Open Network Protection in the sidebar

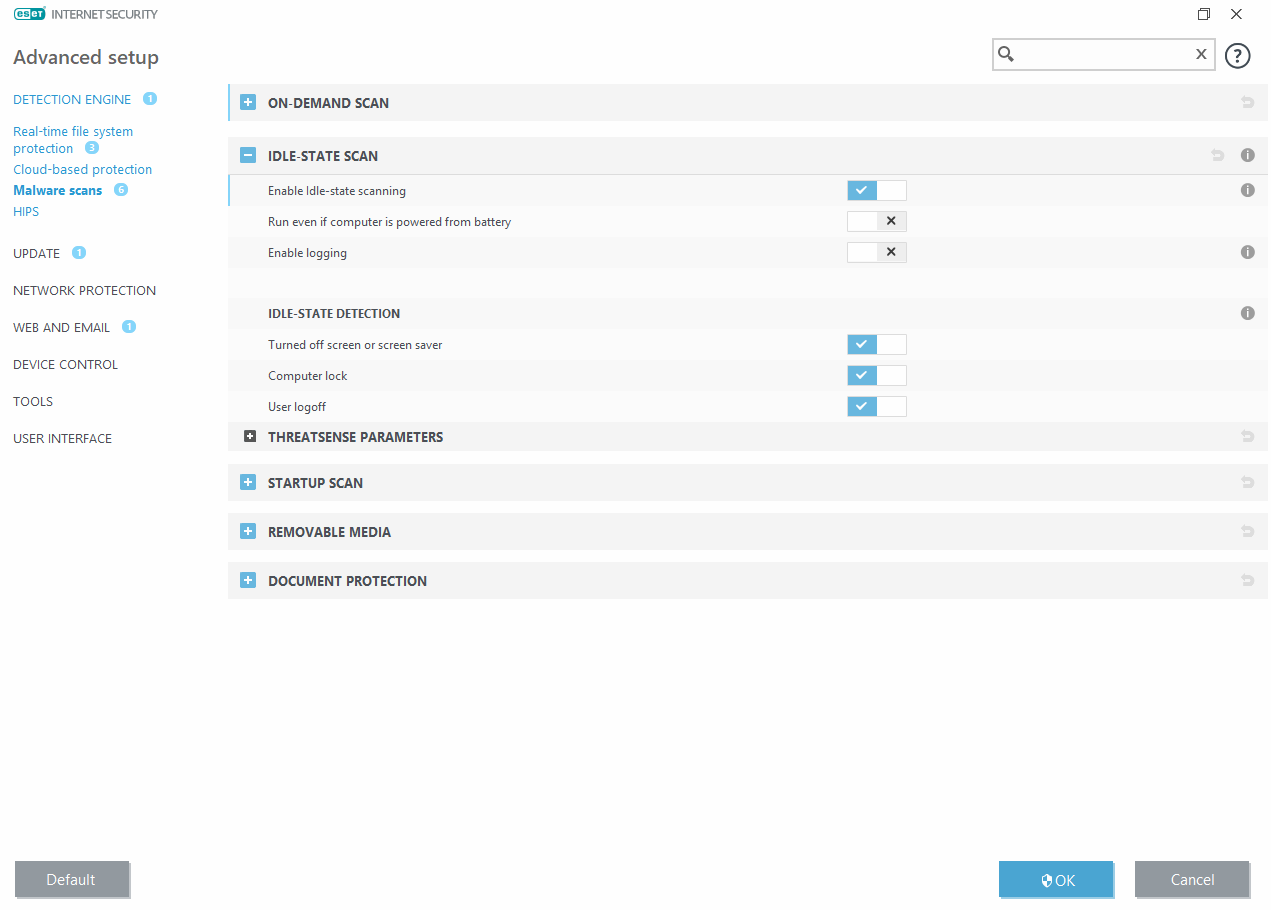(x=84, y=290)
